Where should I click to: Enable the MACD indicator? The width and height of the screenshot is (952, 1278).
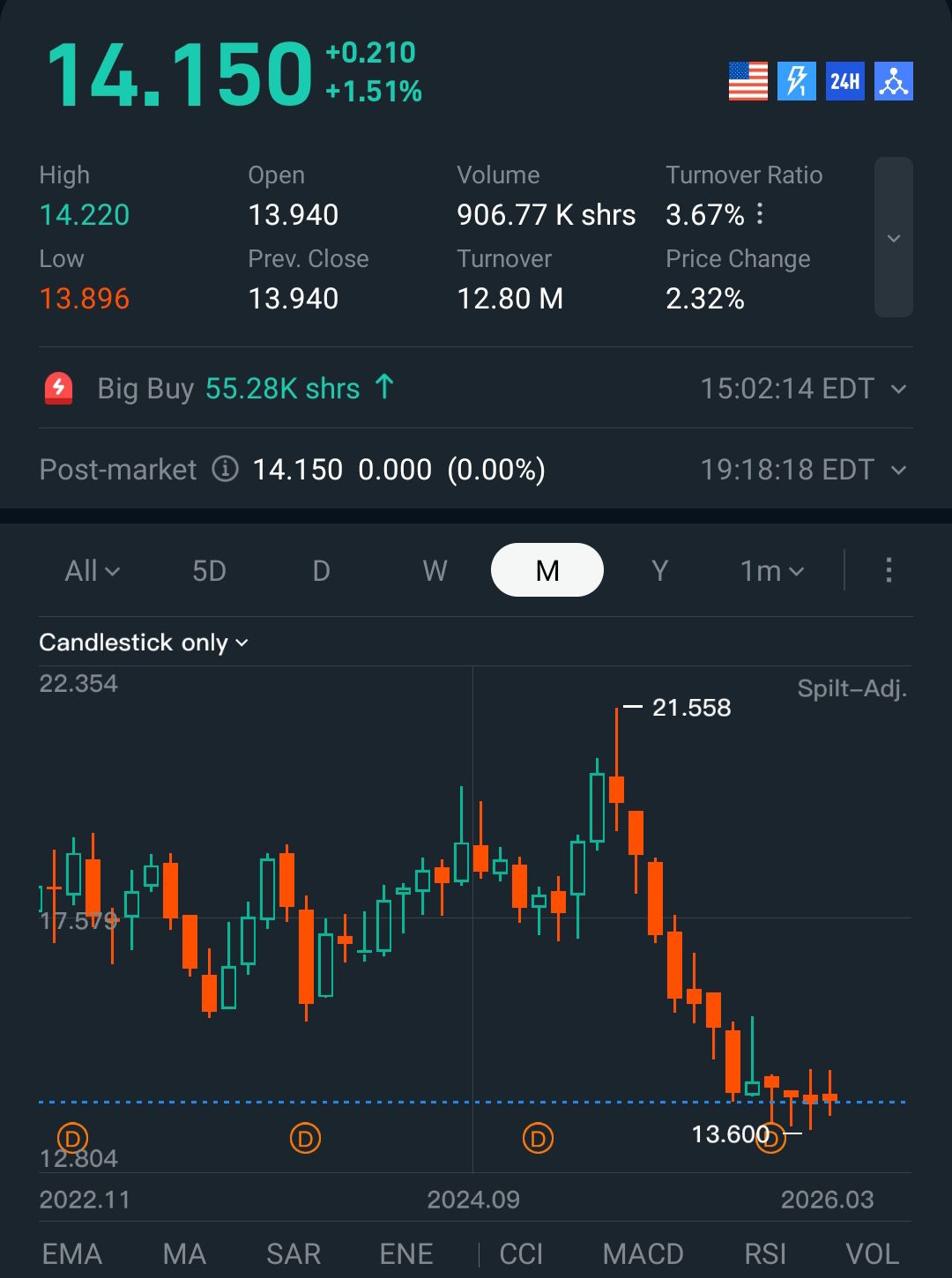(x=643, y=1253)
